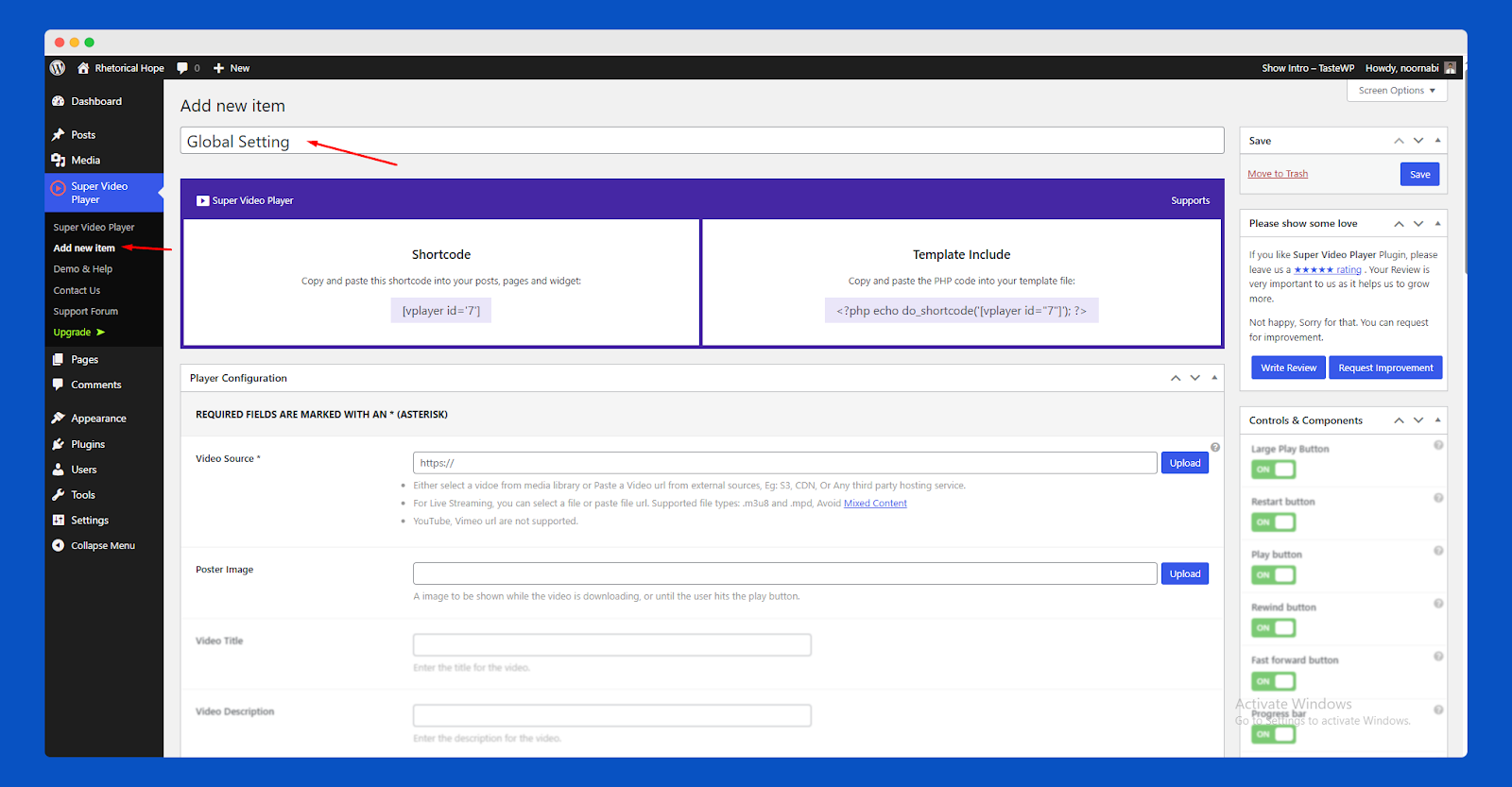Screen dimensions: 1512x787
Task: Click help icon for Fast forward button
Action: 1438,657
